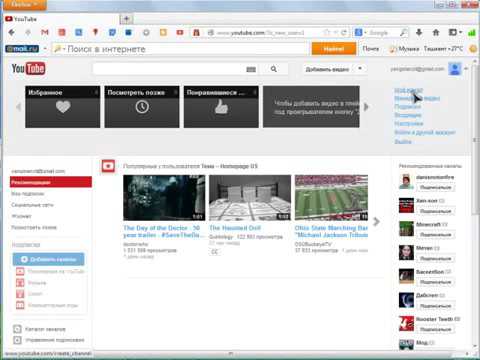Open the Gmail bookmark icon
The image size is (480, 360).
(45, 32)
